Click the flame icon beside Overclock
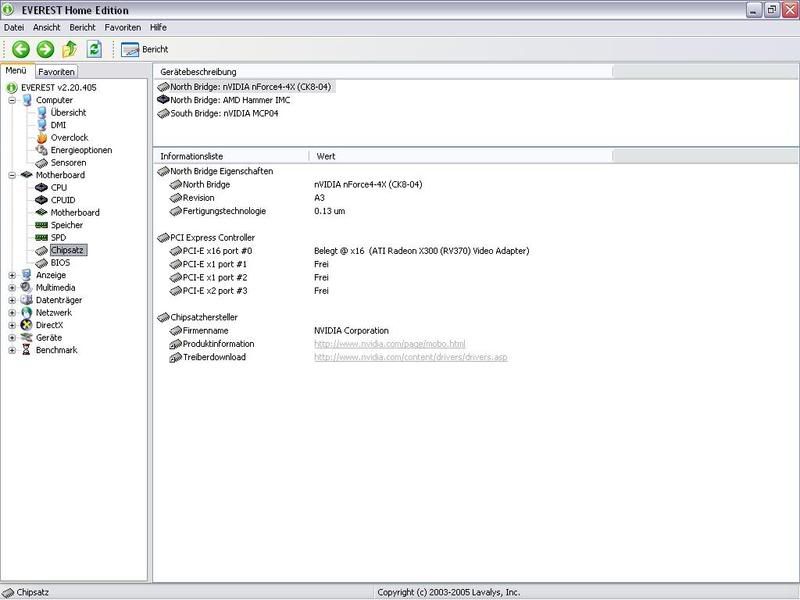This screenshot has width=800, height=600. point(42,138)
